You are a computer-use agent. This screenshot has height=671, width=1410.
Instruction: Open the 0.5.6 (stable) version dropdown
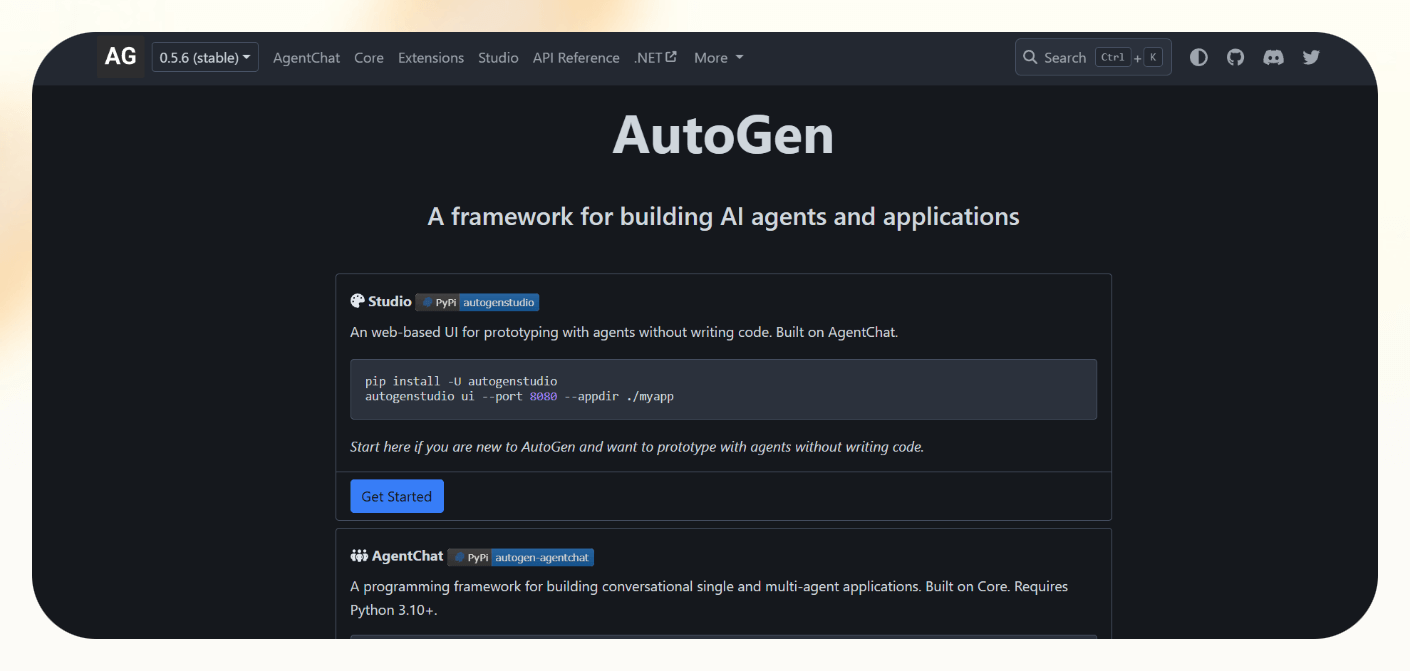[205, 57]
